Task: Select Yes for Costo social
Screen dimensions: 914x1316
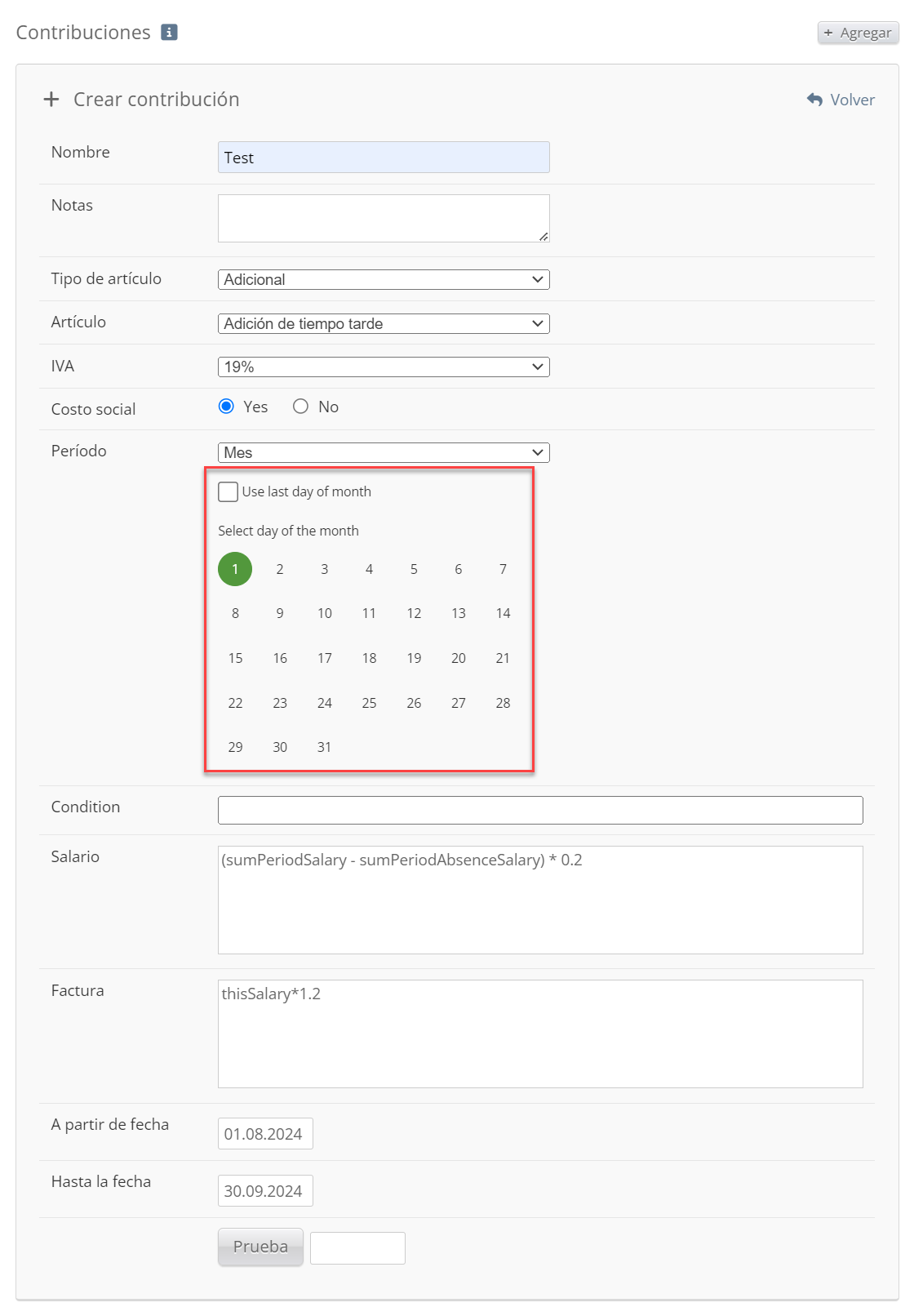Action: point(227,407)
